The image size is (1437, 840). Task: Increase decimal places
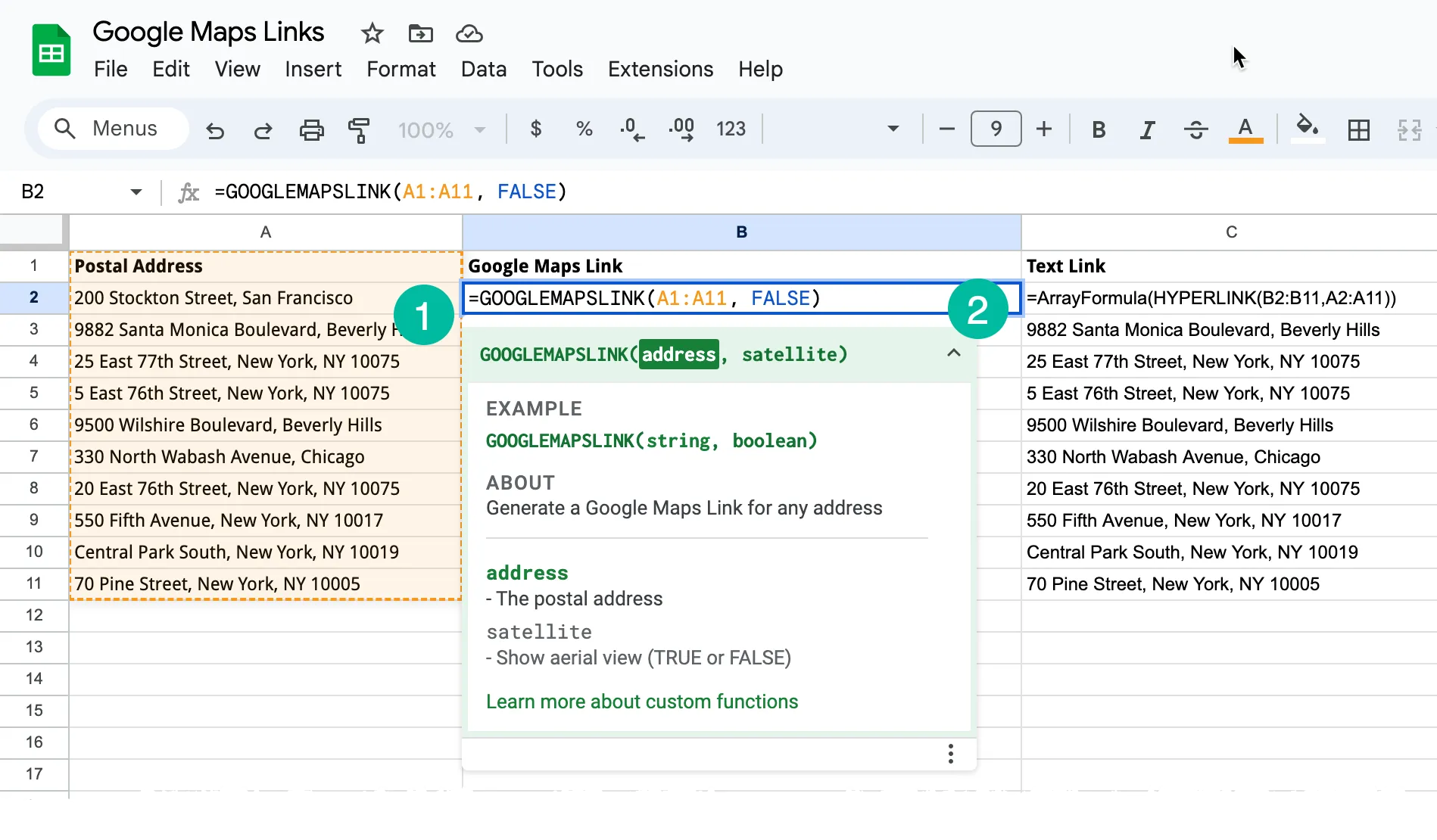pyautogui.click(x=681, y=129)
